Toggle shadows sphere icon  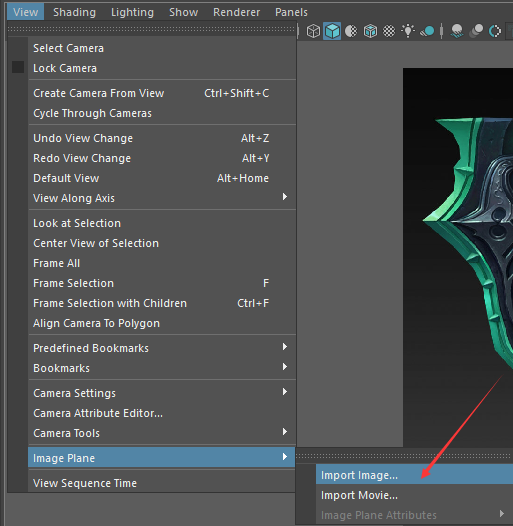(x=427, y=31)
